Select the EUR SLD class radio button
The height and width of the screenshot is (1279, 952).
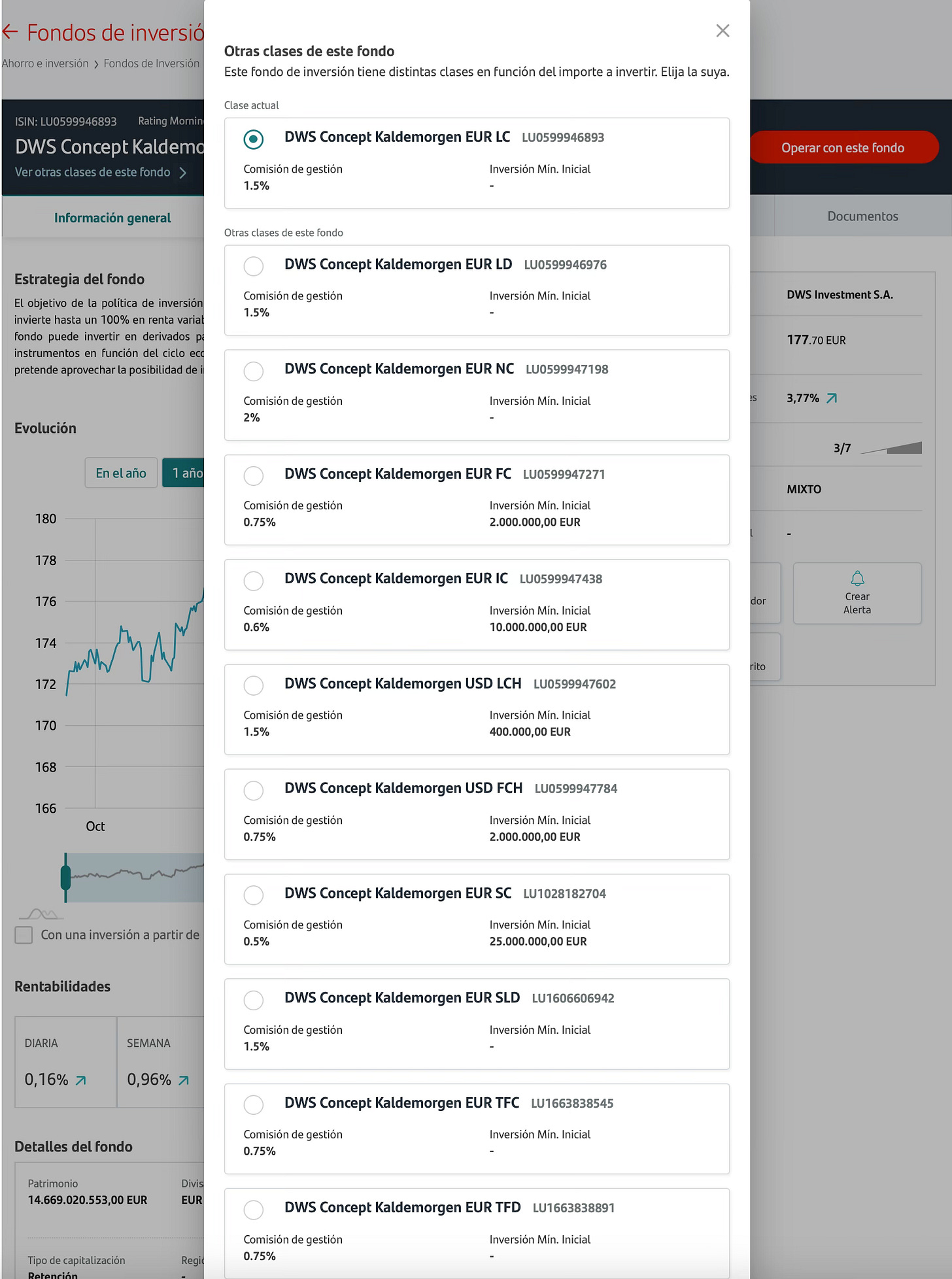point(254,1000)
